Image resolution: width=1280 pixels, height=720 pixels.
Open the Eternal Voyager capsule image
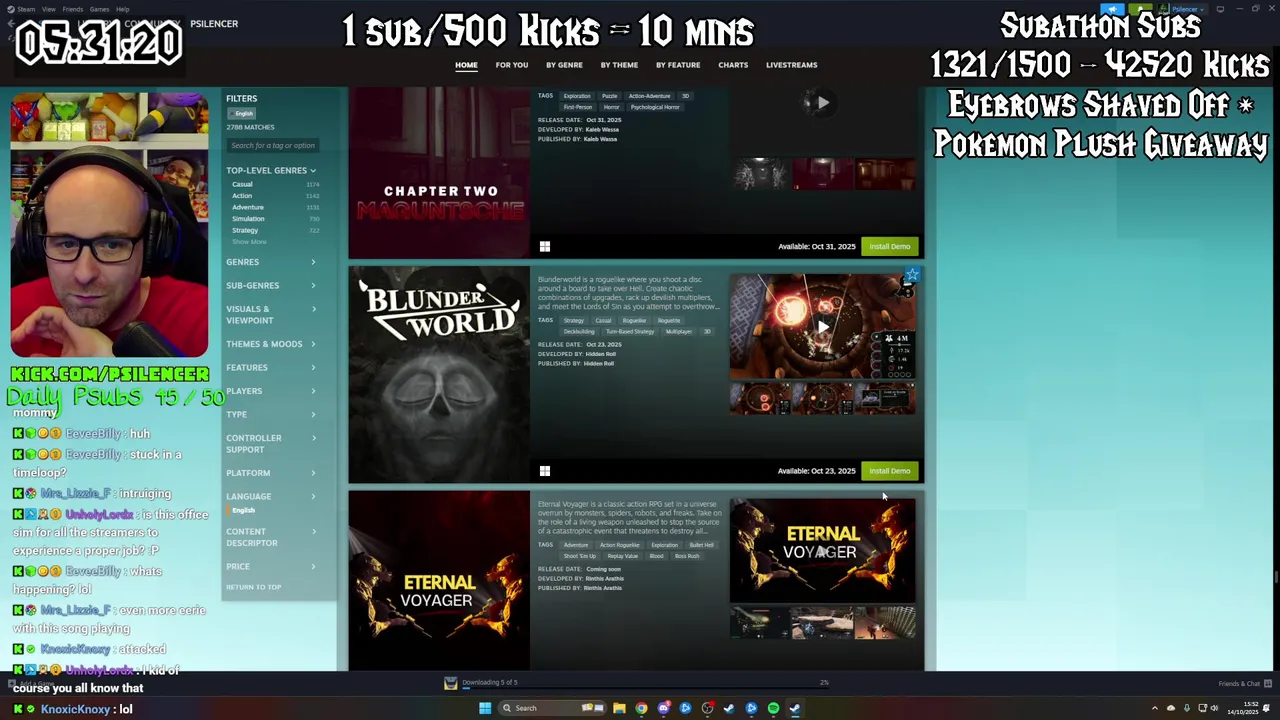point(439,580)
